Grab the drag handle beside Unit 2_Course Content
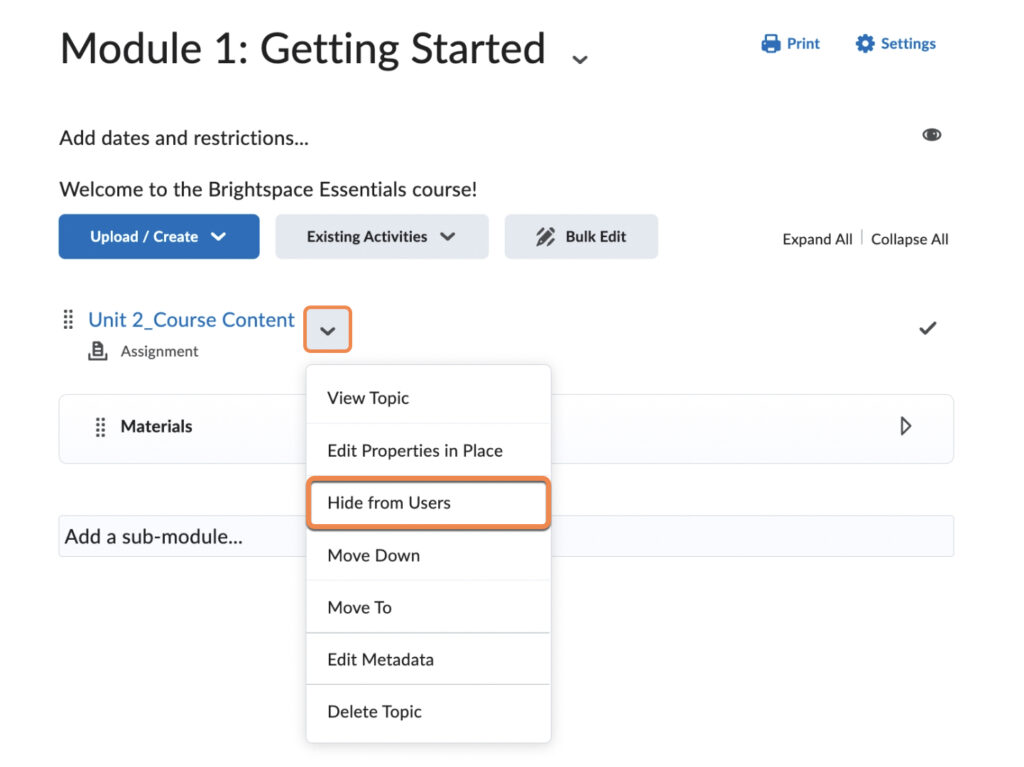1024x767 pixels. click(x=68, y=320)
